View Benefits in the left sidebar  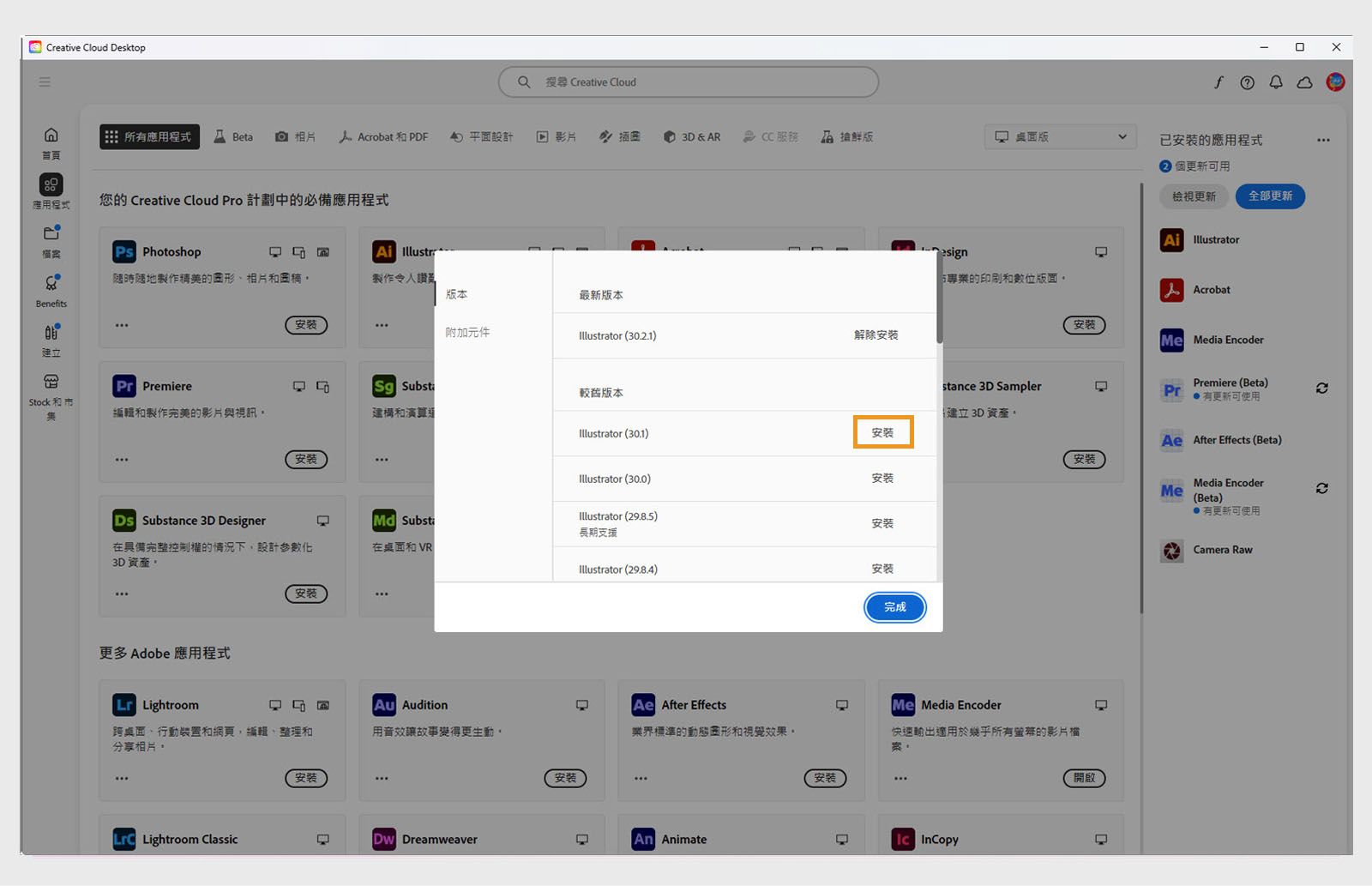[51, 290]
